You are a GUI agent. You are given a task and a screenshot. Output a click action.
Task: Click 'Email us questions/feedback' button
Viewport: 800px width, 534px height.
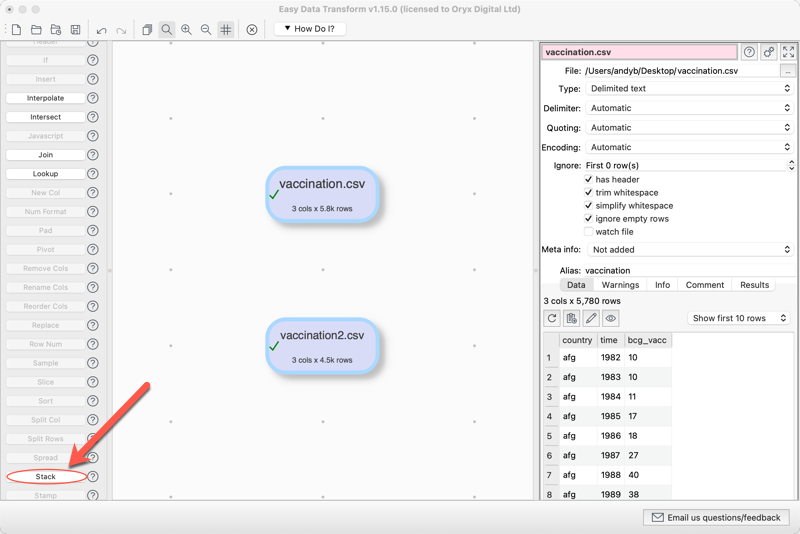pyautogui.click(x=716, y=518)
